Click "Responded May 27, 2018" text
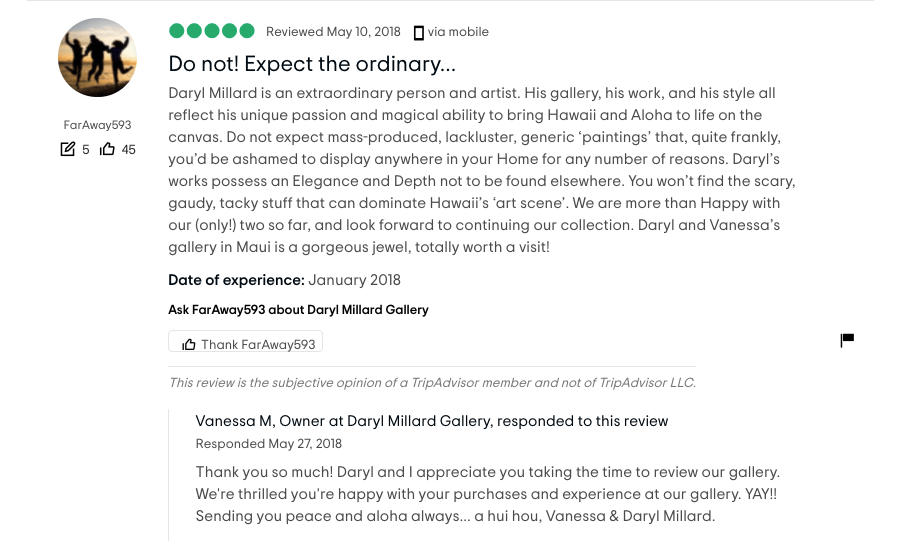Image resolution: width=901 pixels, height=541 pixels. click(268, 444)
